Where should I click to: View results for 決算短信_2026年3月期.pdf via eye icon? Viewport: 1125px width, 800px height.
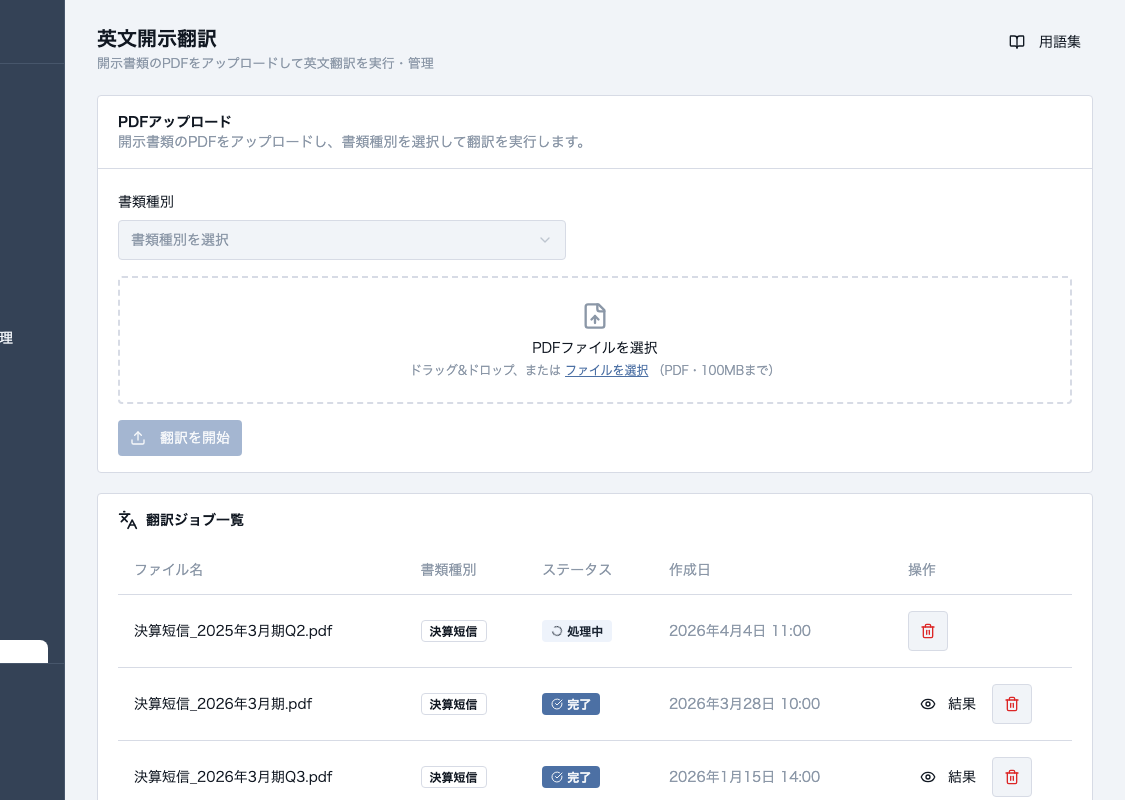929,704
